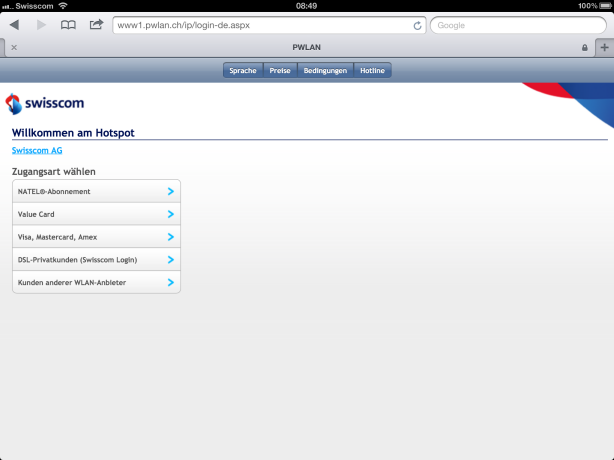Choose NATEL®-Abonnement access type

click(x=96, y=191)
